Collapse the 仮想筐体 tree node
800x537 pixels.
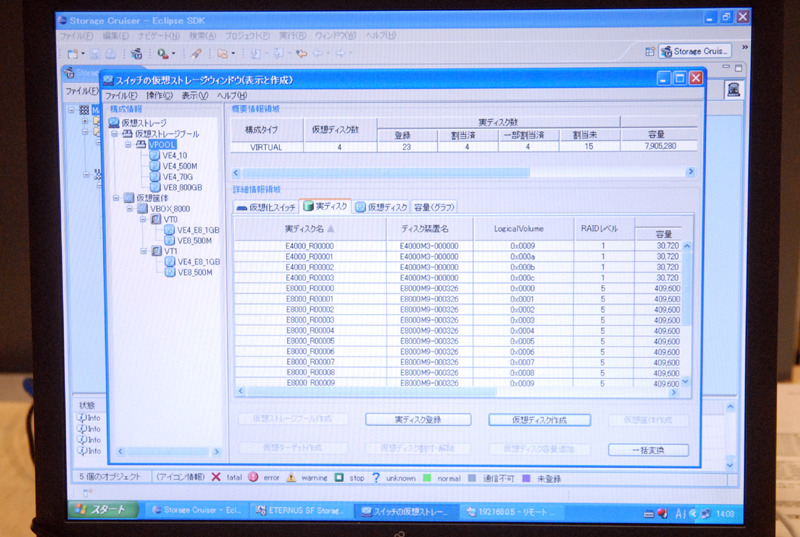click(x=115, y=198)
